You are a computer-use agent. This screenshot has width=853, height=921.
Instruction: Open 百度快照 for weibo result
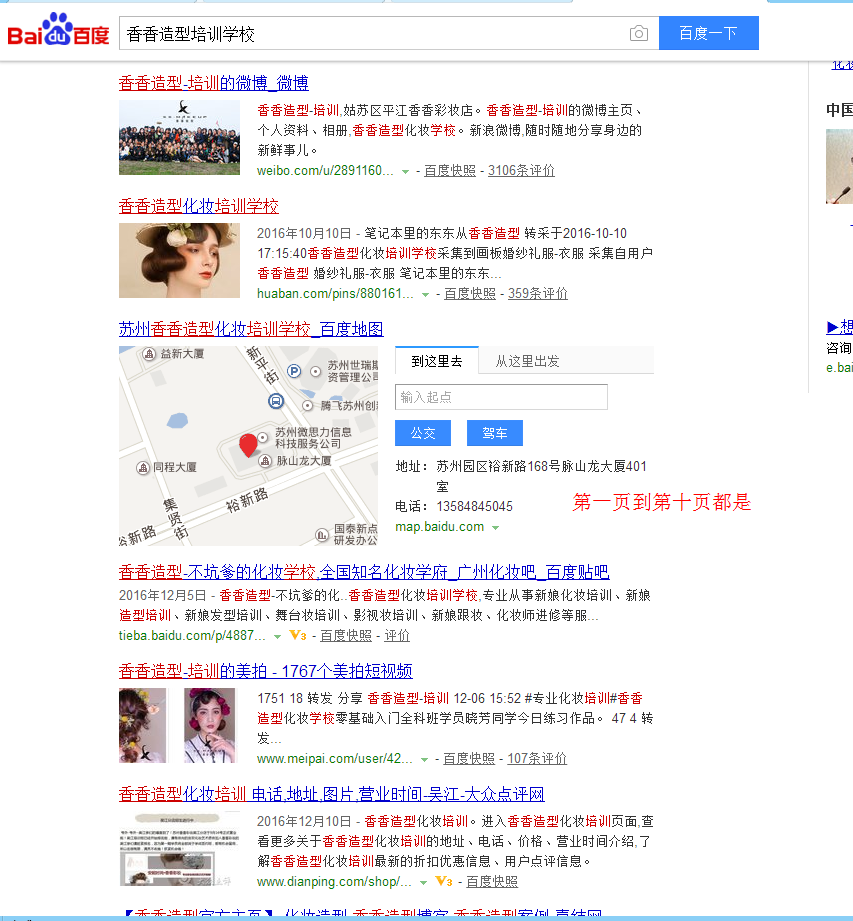pos(449,170)
